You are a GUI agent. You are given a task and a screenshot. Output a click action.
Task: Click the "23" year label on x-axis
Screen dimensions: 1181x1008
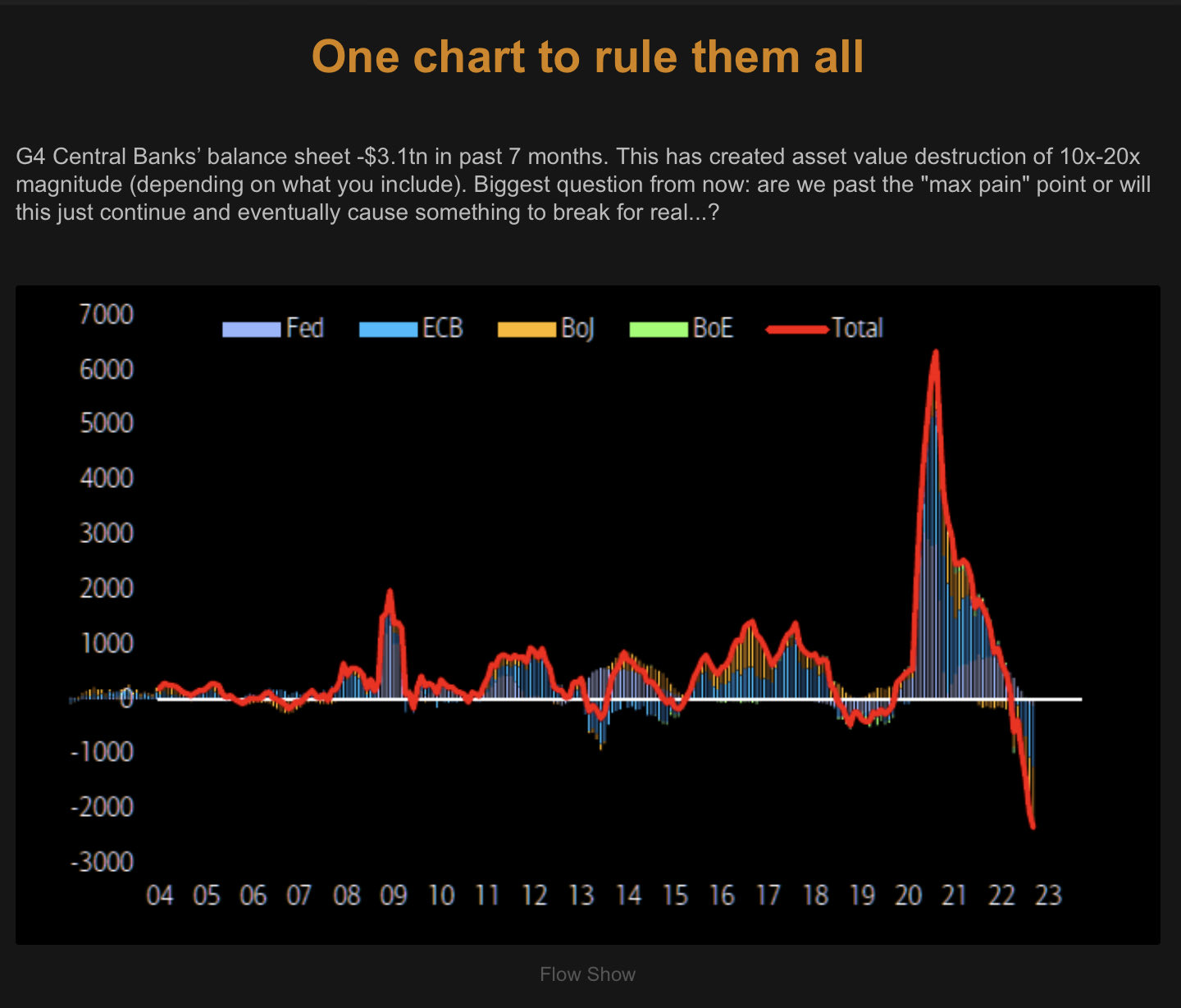coord(1048,895)
